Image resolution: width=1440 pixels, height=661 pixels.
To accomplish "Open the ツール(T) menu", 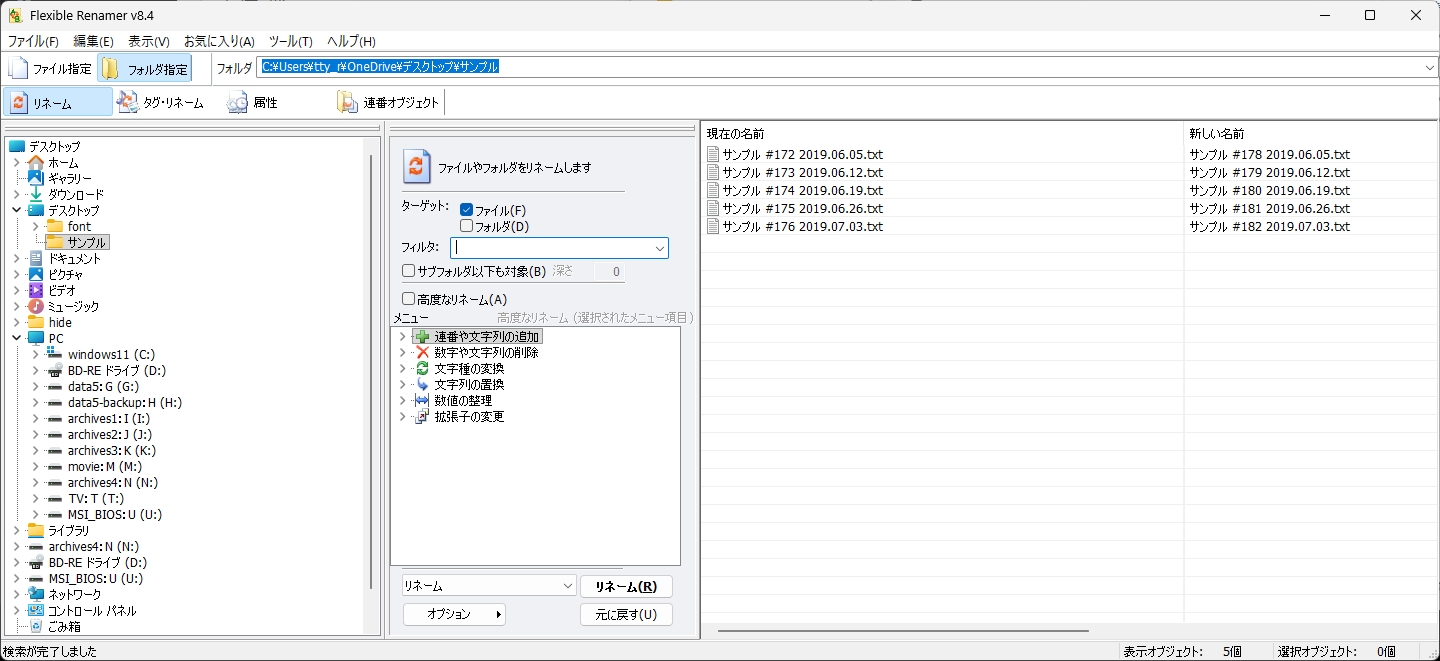I will click(290, 41).
